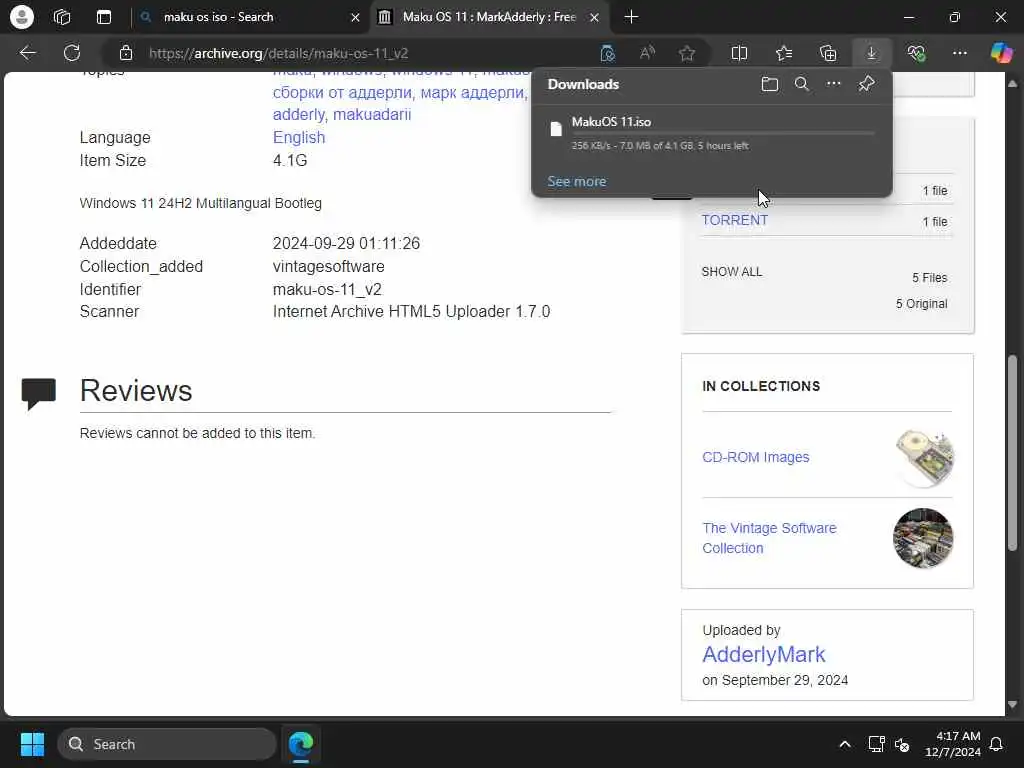Open uploader AdderlyMark profile

[763, 654]
